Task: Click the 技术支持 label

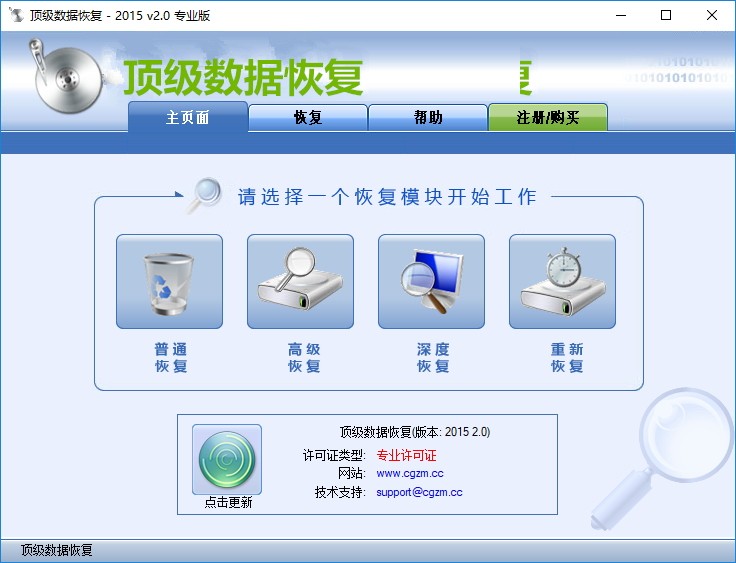Action: [x=340, y=492]
